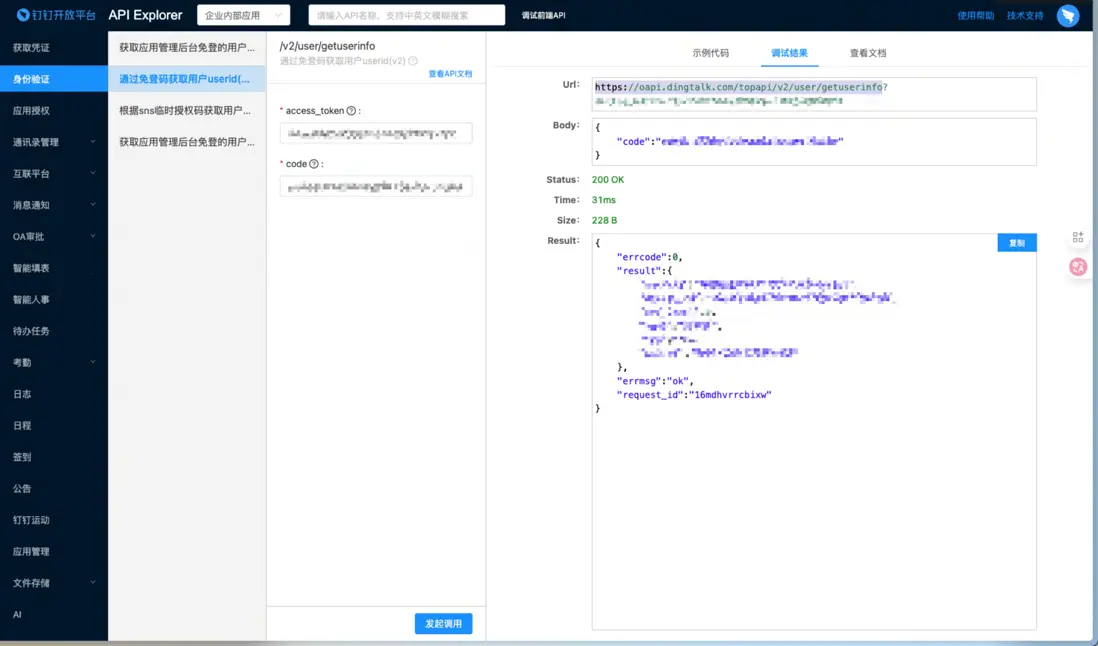Expand the OA审批 sidebar section
The image size is (1098, 646).
(x=54, y=237)
